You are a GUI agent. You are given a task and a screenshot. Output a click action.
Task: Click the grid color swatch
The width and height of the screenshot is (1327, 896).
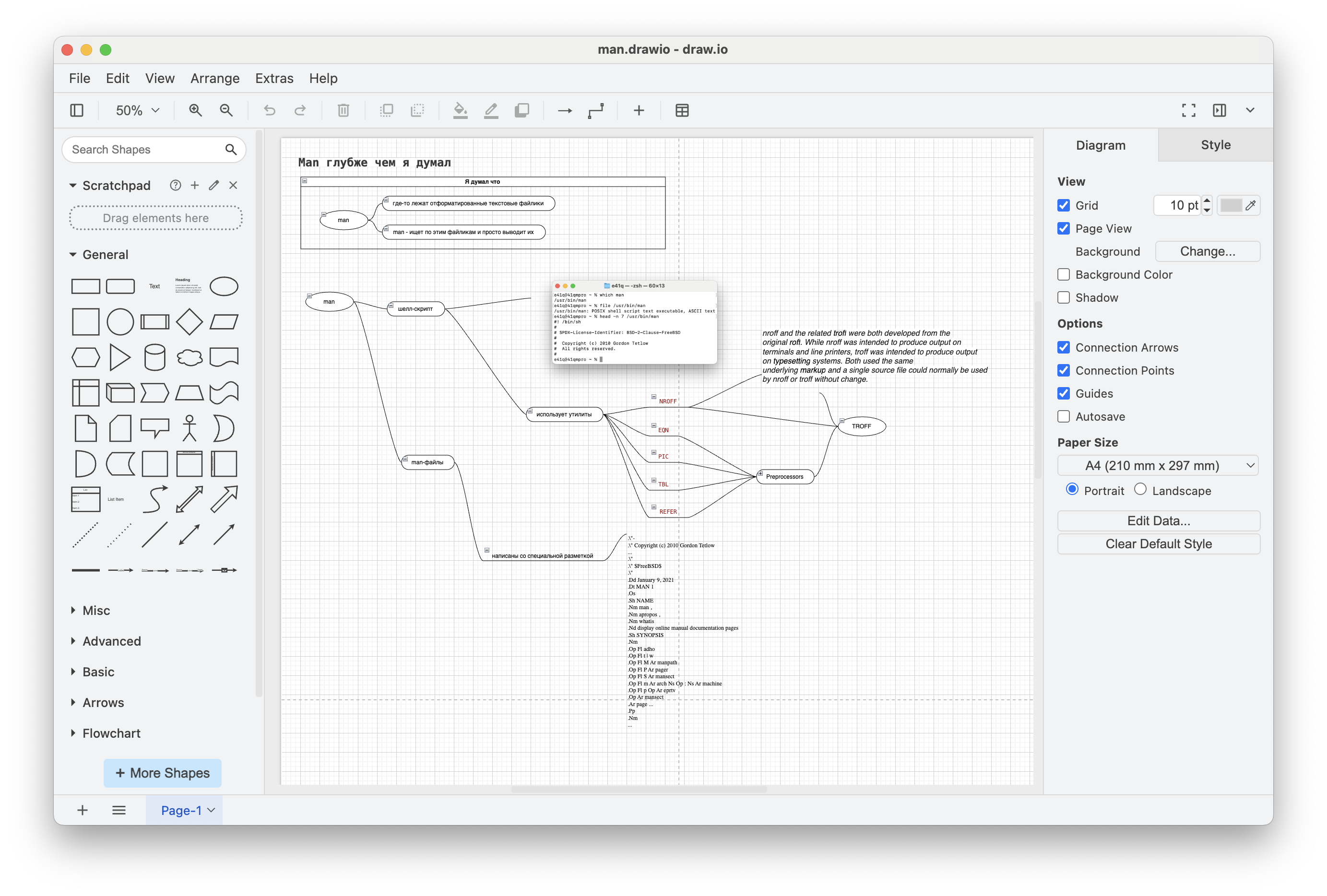click(1231, 205)
